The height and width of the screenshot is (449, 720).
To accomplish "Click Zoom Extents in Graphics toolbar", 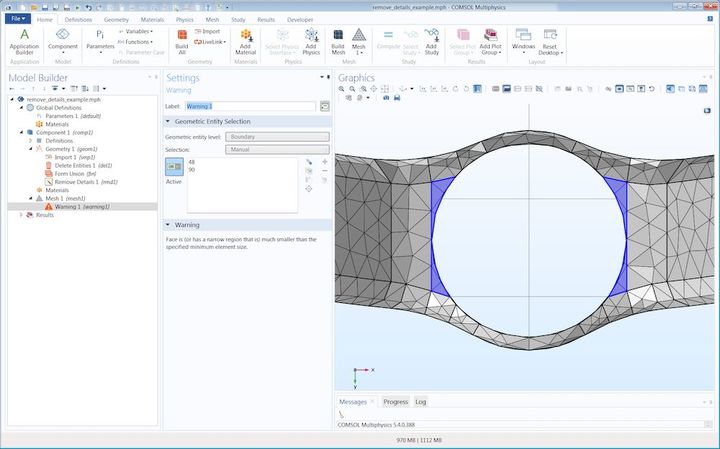I will 385,89.
